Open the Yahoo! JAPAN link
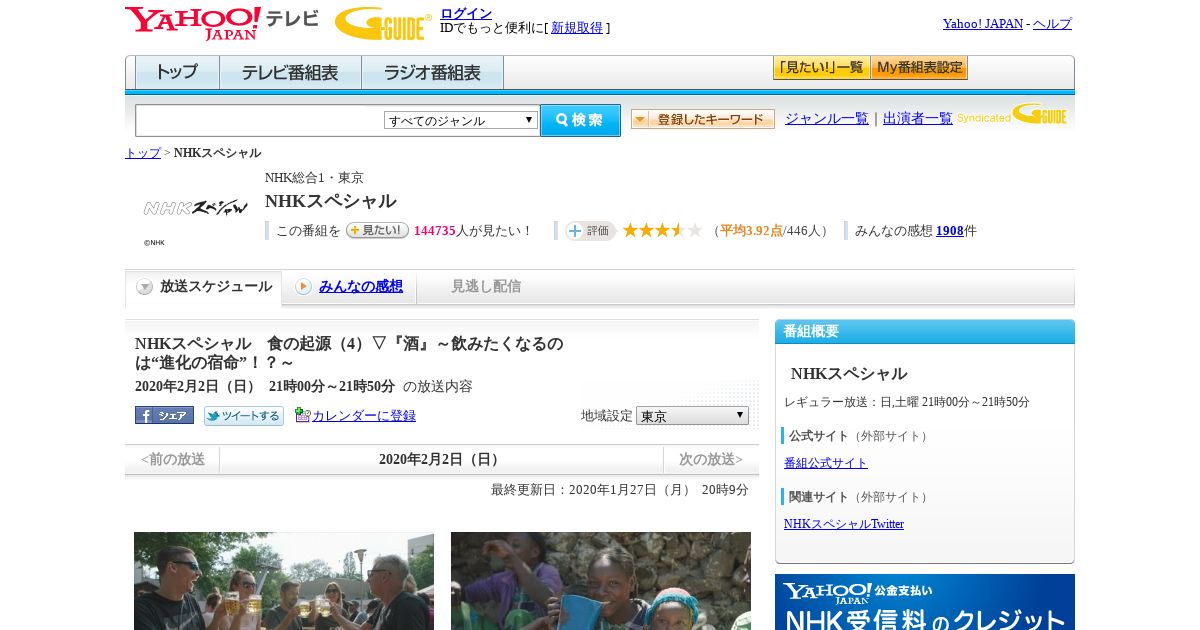Viewport: 1200px width, 630px height. click(983, 23)
